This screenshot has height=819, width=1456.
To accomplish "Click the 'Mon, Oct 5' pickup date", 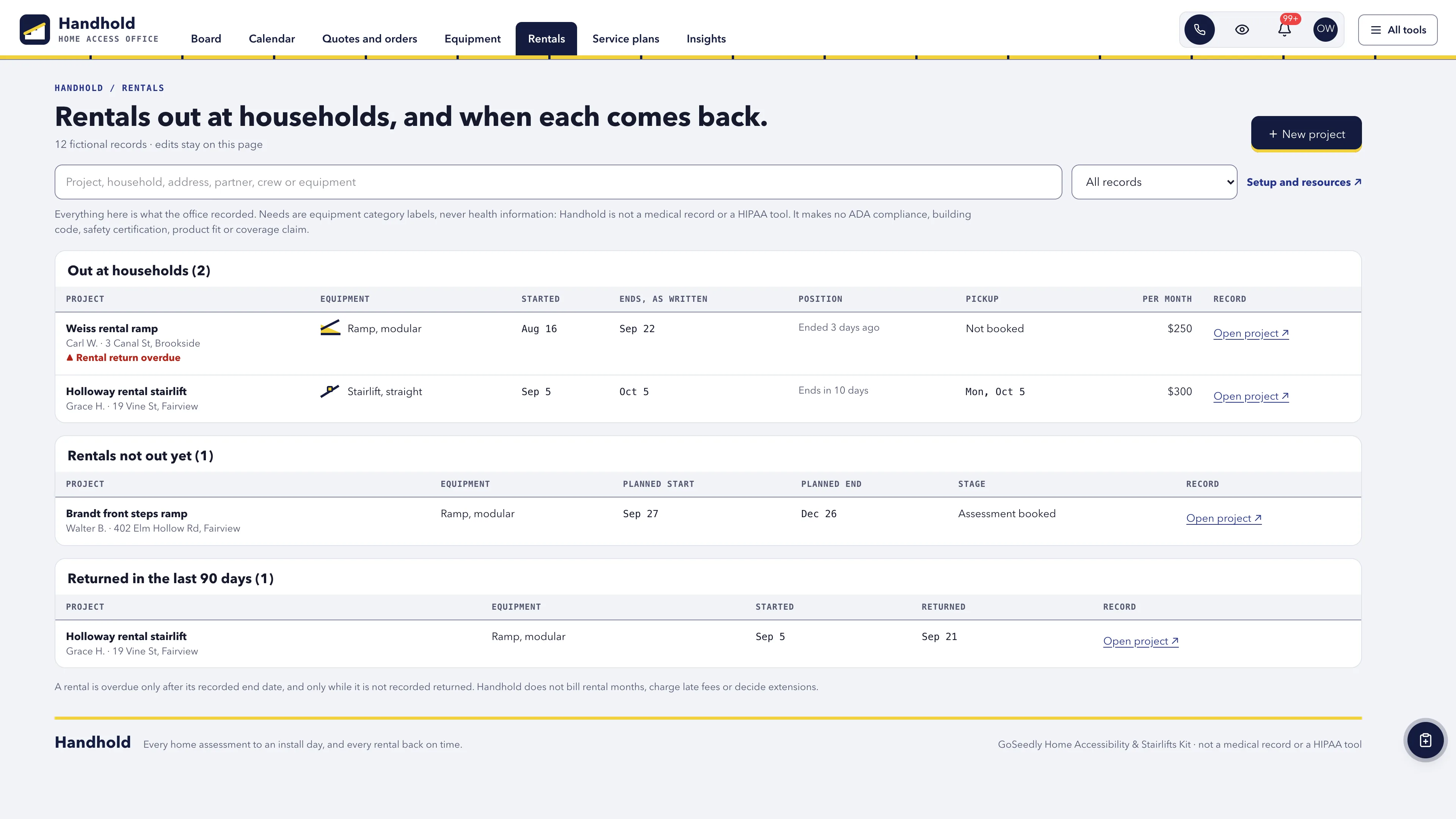I will [x=995, y=392].
